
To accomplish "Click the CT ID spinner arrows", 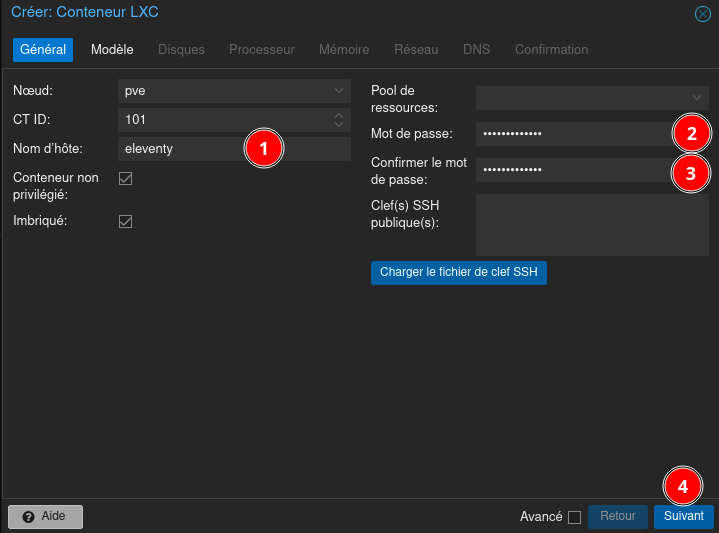I will point(339,120).
